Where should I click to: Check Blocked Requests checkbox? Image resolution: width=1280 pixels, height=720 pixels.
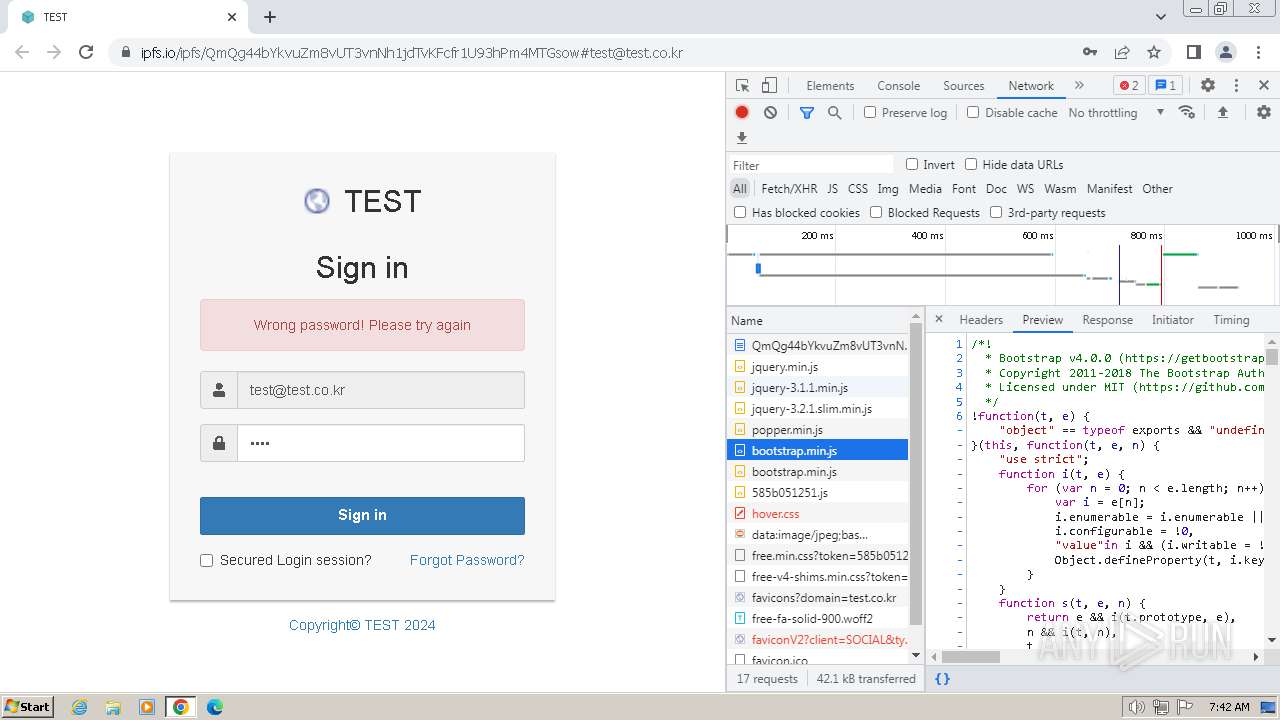(876, 212)
